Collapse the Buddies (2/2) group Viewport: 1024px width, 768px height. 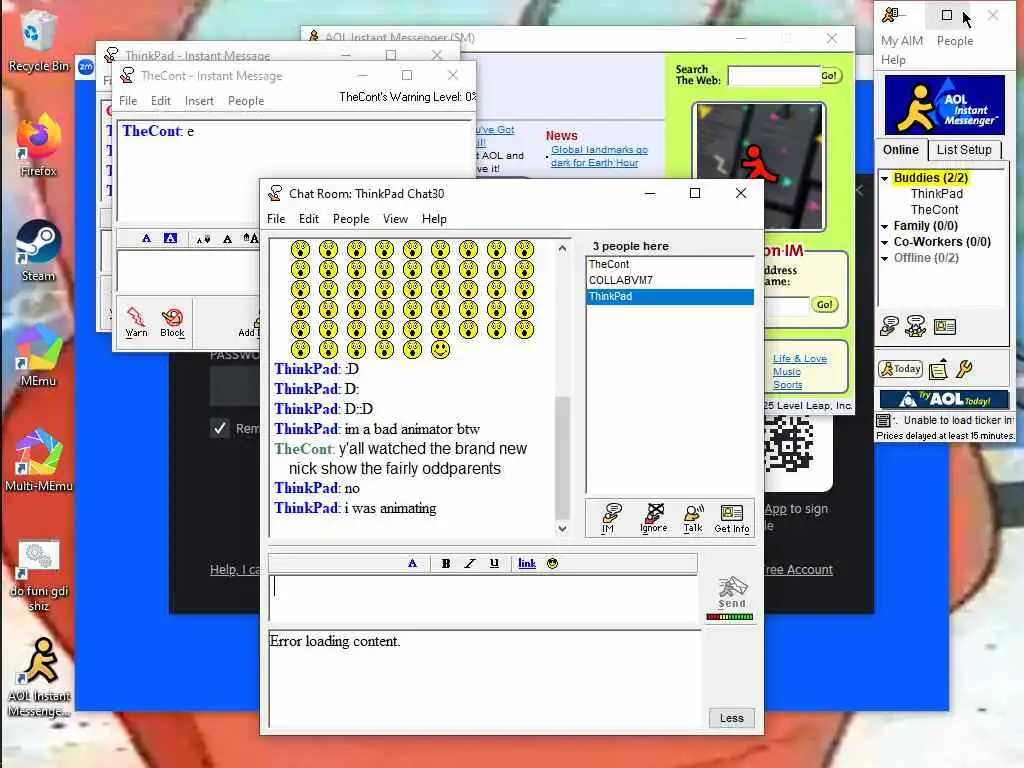[885, 178]
